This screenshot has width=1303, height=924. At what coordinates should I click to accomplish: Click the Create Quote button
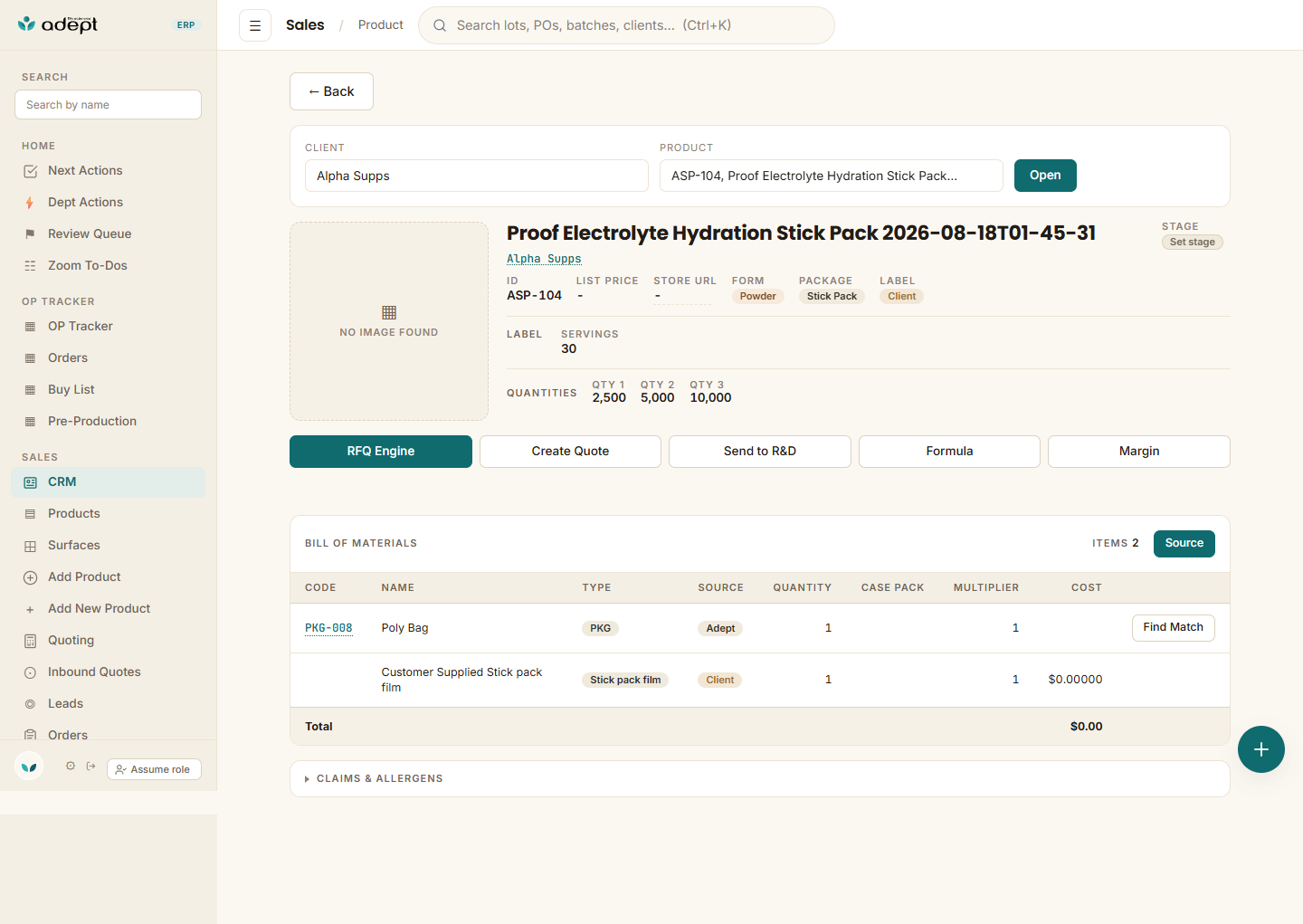570,452
